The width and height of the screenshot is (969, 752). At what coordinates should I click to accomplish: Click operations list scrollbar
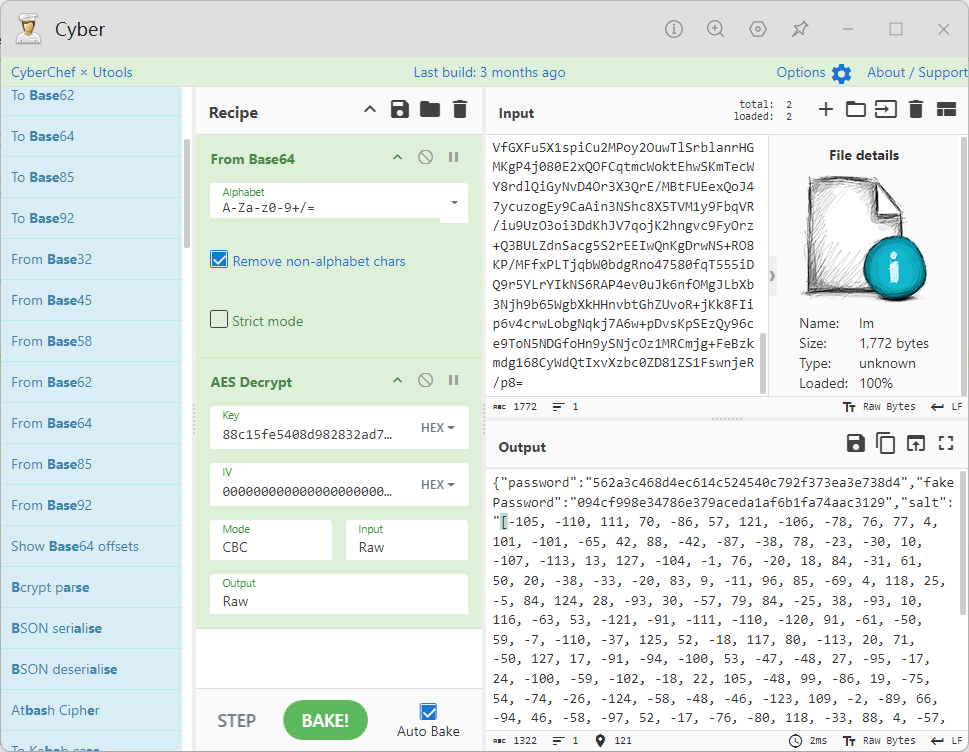187,193
